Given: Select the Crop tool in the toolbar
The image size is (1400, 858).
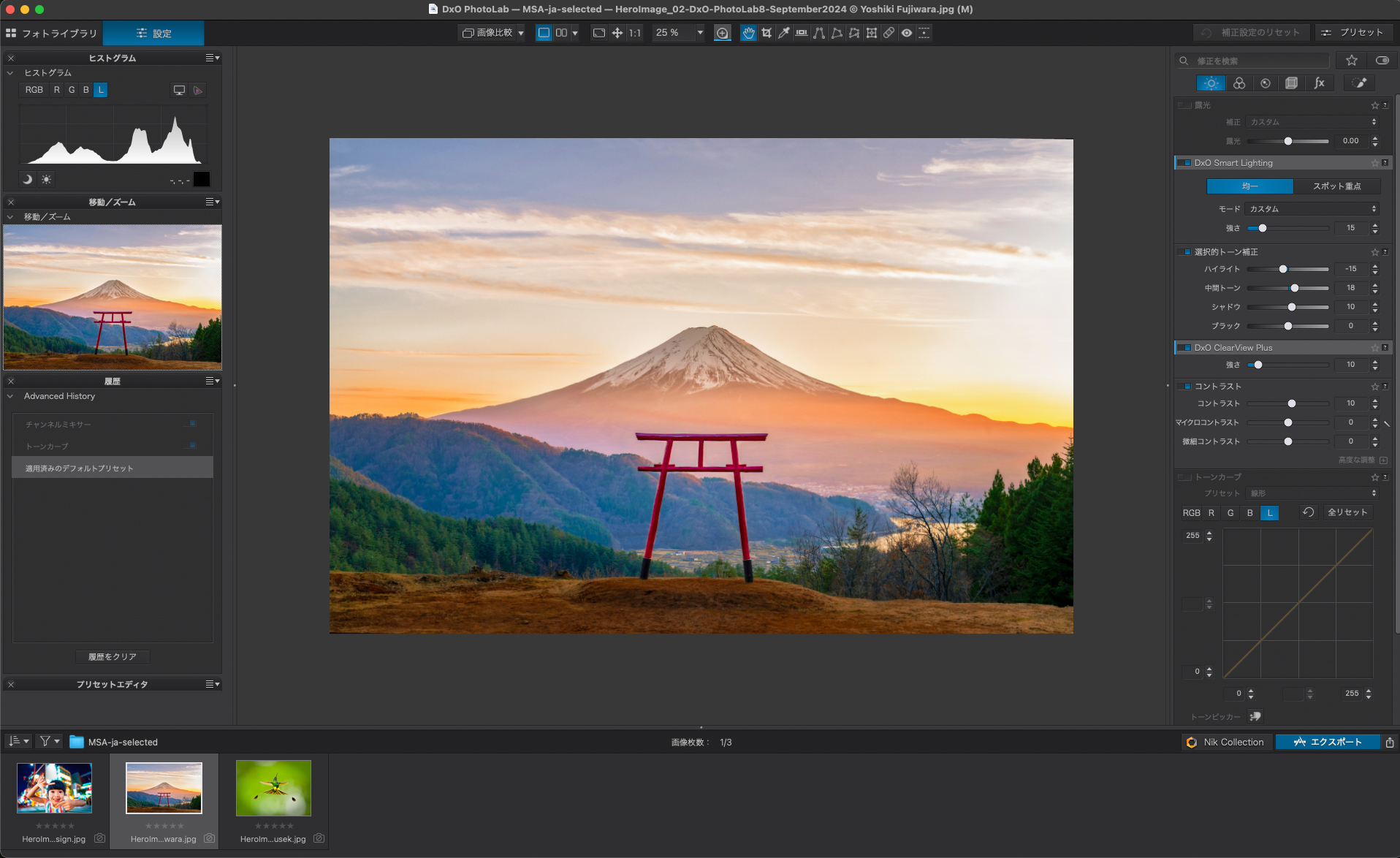Looking at the screenshot, I should [766, 33].
